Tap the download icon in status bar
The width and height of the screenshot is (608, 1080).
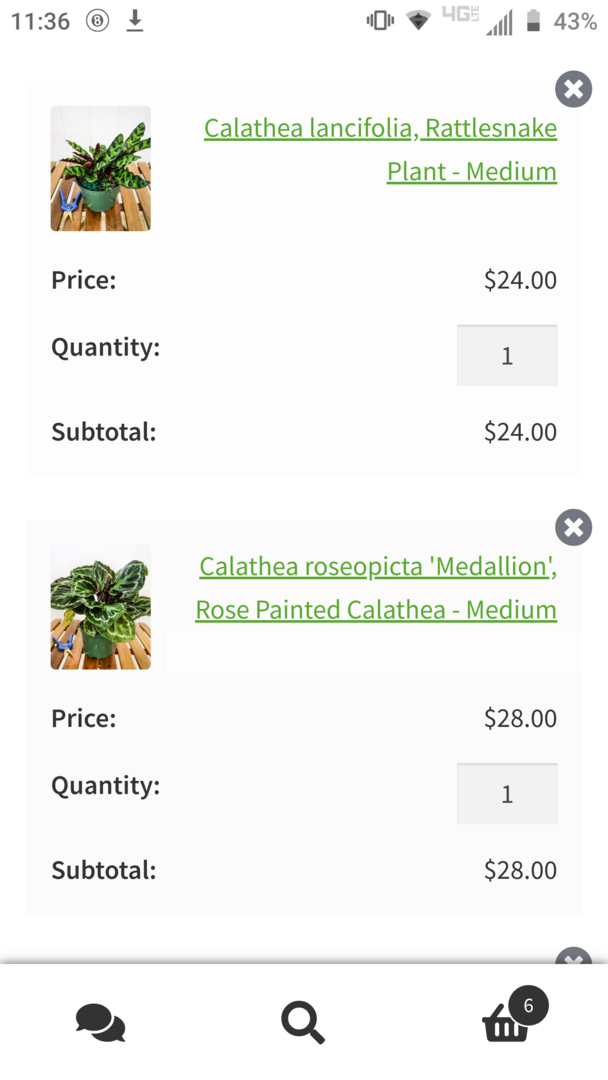[135, 21]
